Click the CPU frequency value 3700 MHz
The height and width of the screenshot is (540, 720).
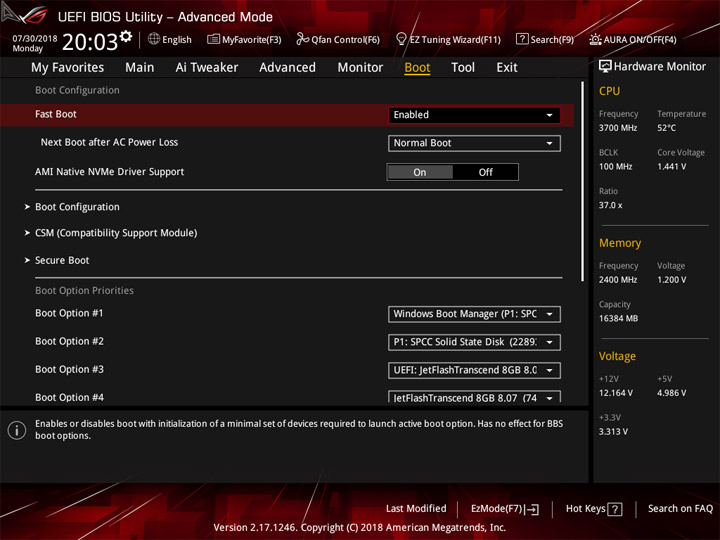click(x=618, y=128)
